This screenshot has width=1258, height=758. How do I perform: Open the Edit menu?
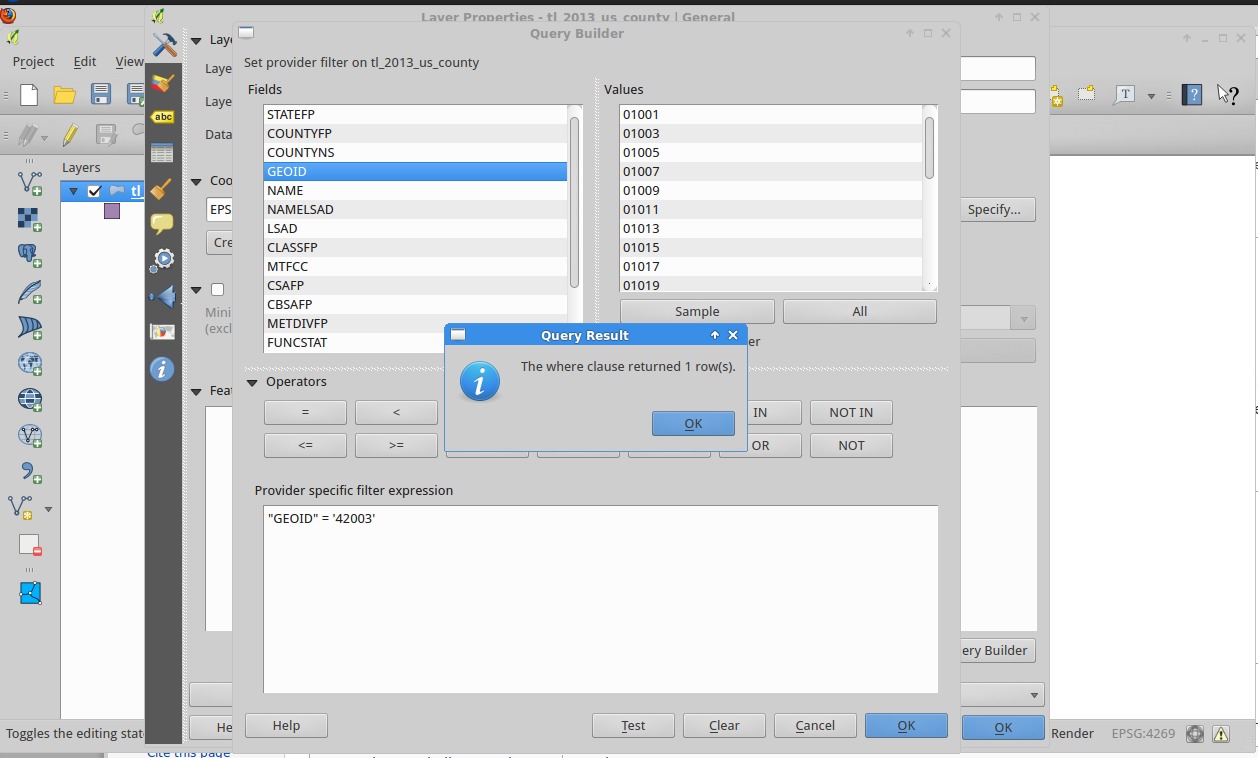[x=85, y=61]
